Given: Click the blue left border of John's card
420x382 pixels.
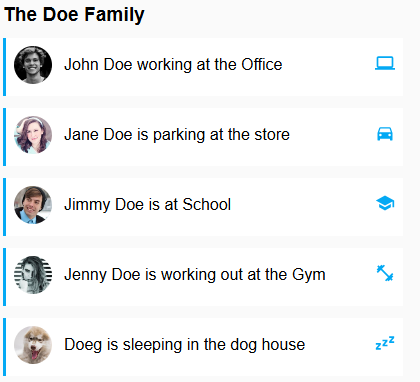Looking at the screenshot, I should pyautogui.click(x=4, y=67).
